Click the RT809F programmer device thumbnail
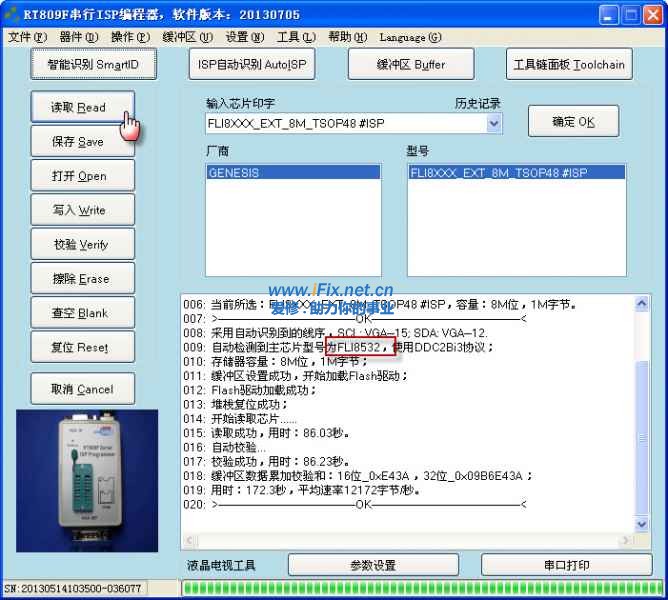Image resolution: width=668 pixels, height=600 pixels. click(x=87, y=479)
